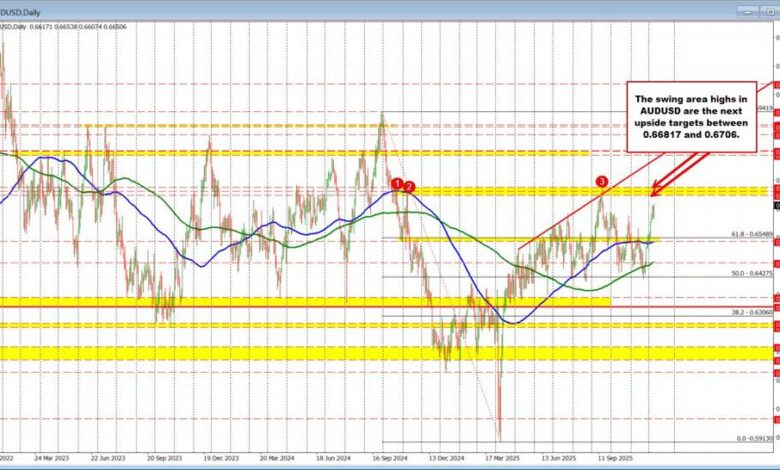Select the red circle marker numbered 2
The width and height of the screenshot is (780, 470).
pyautogui.click(x=410, y=188)
